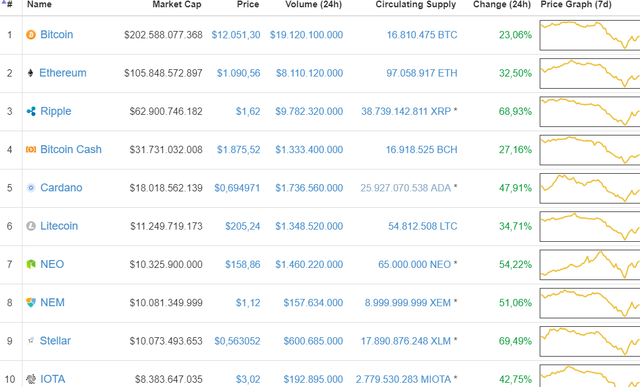Open Ethereum price $1.090,56 link
This screenshot has height=387, width=640.
pos(238,73)
